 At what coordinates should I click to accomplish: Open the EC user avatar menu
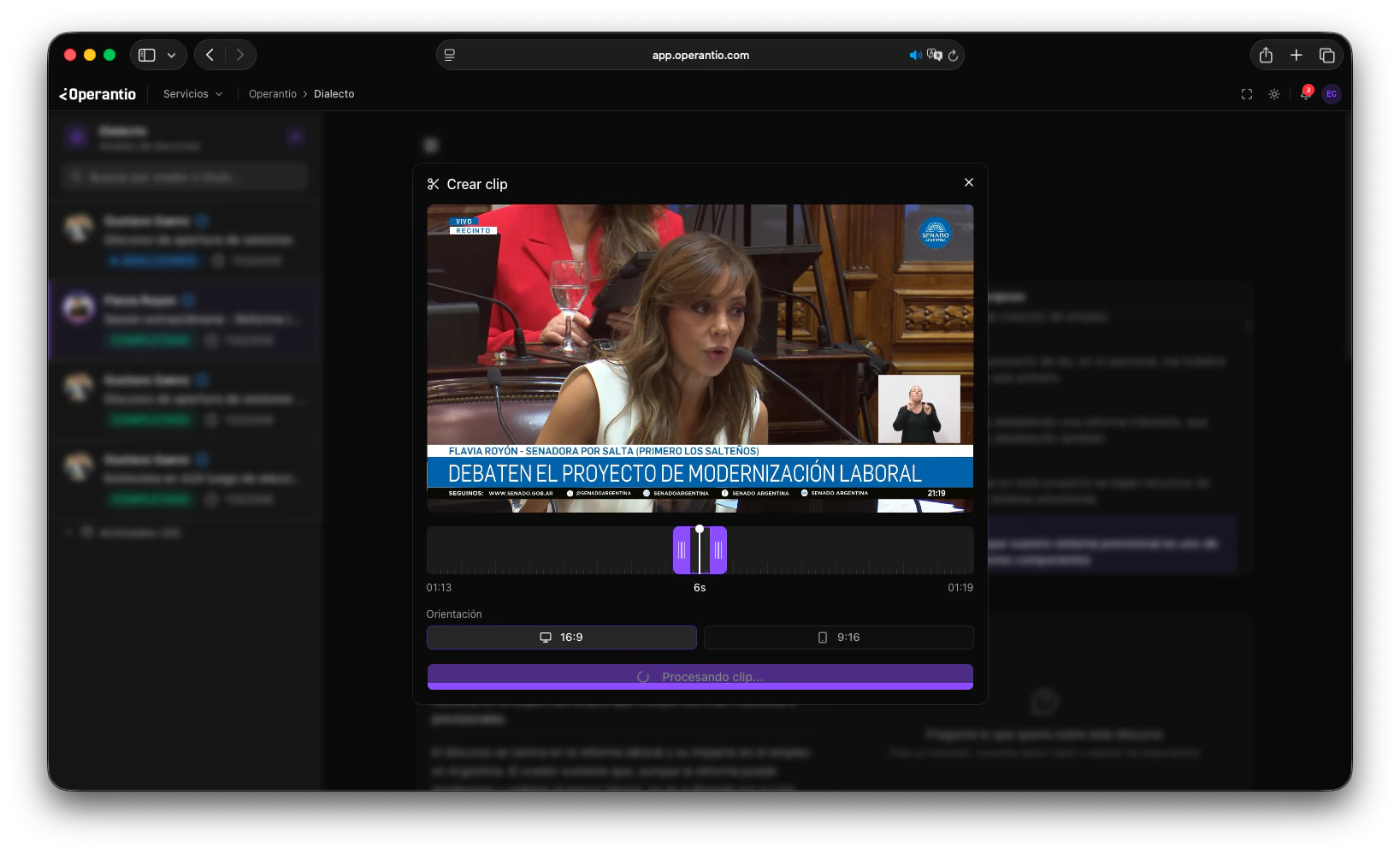pyautogui.click(x=1332, y=94)
